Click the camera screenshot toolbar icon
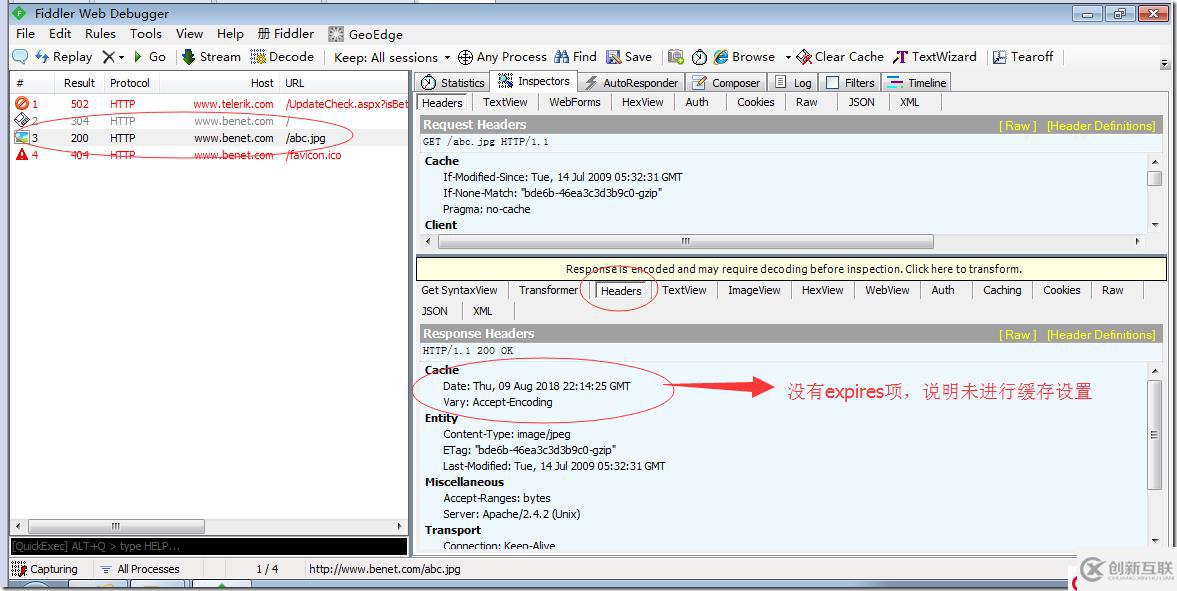 (676, 57)
